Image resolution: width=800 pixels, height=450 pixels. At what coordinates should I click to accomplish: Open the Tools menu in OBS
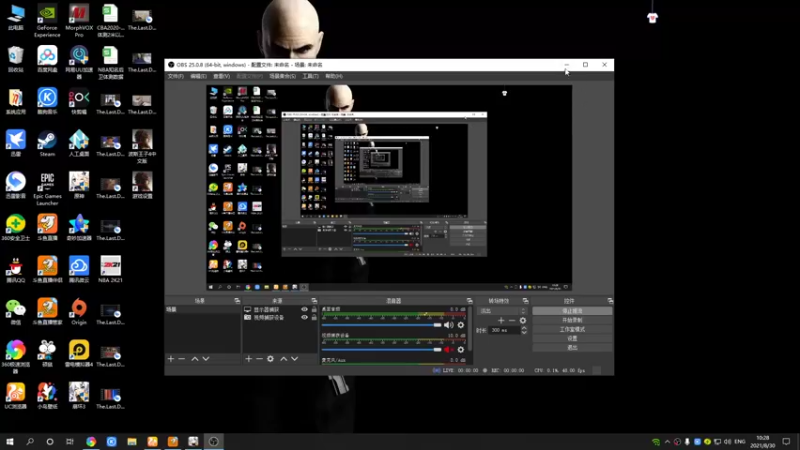(310, 76)
